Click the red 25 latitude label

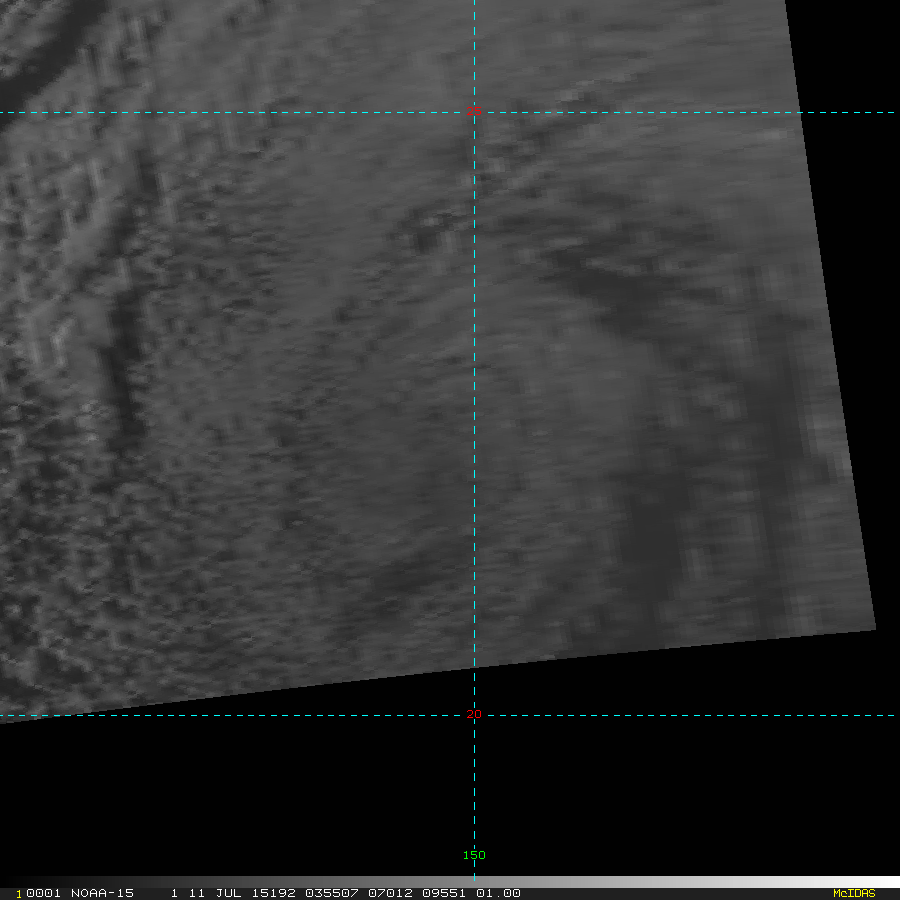[x=474, y=111]
